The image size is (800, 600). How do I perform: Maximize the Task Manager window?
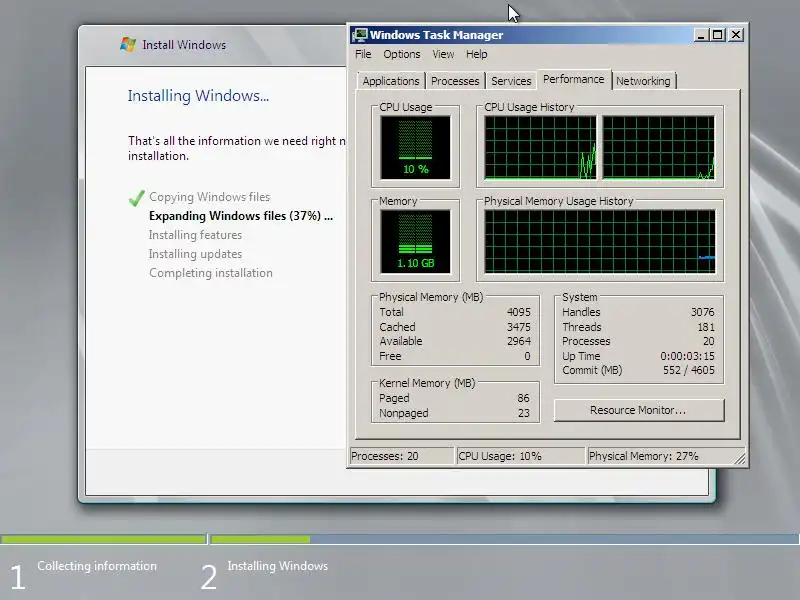[x=718, y=35]
